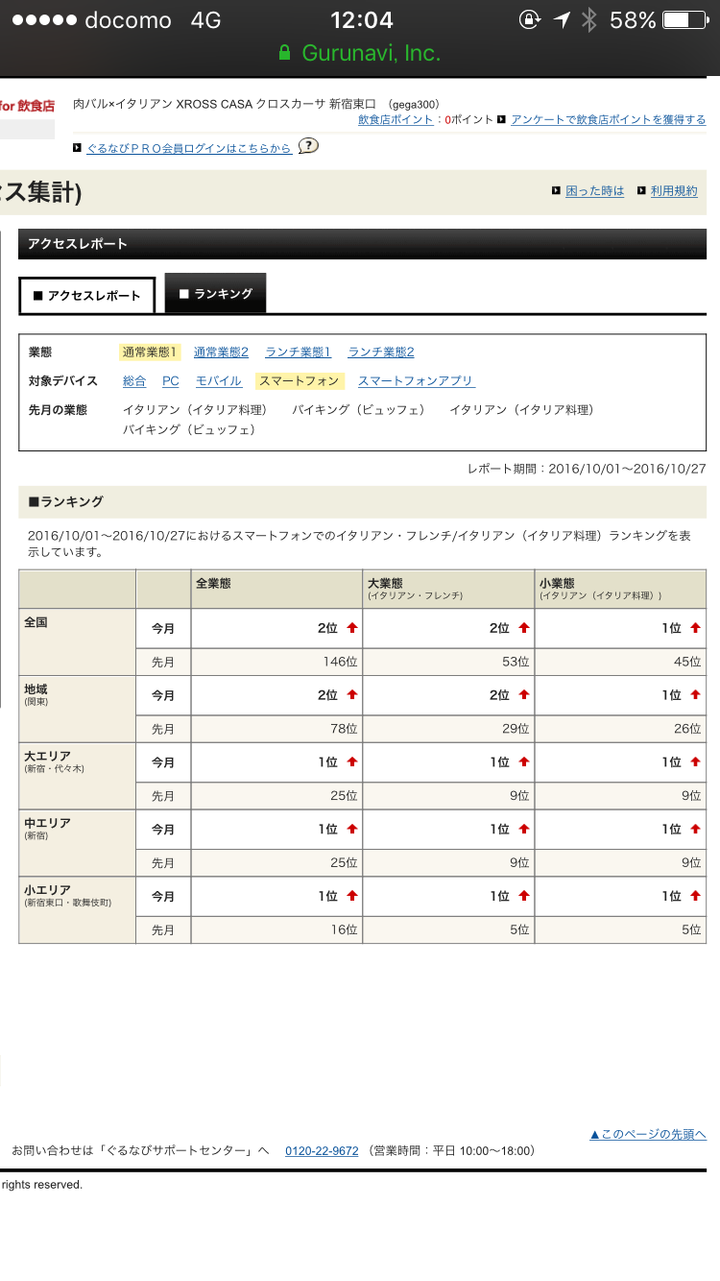Open 困った時は help link
The width and height of the screenshot is (720, 1281).
pos(595,191)
